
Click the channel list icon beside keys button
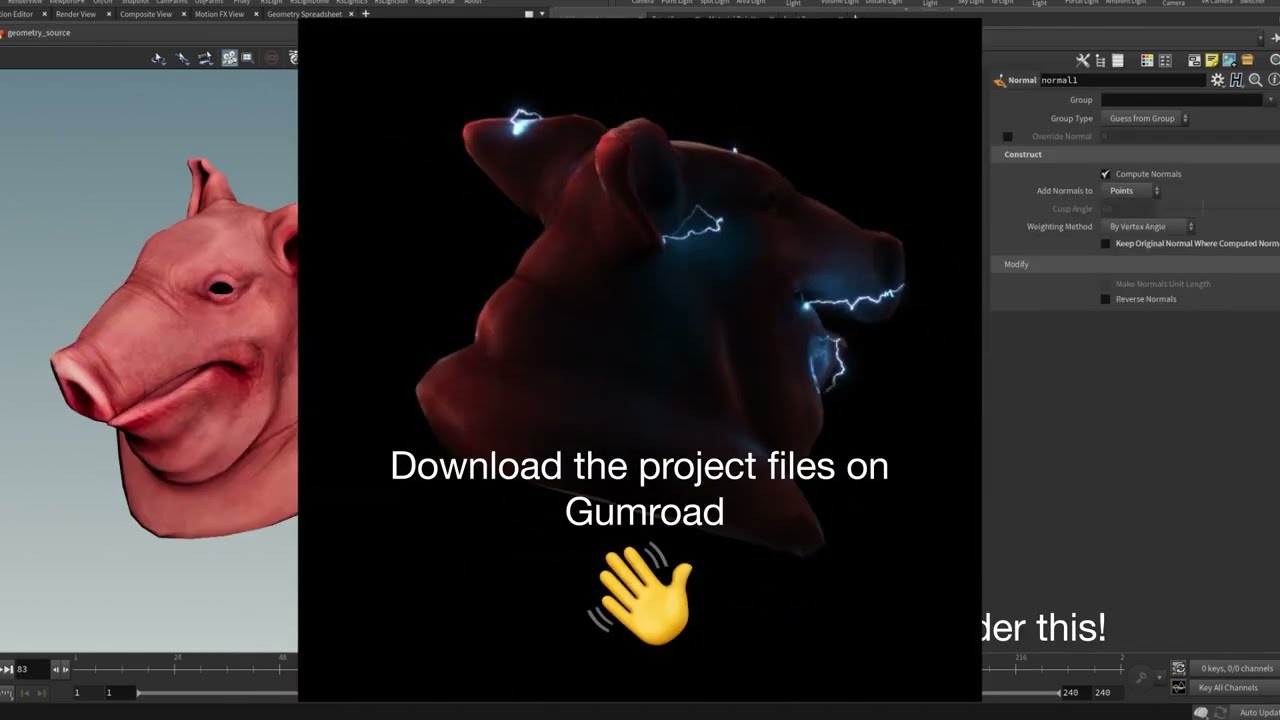coord(1179,668)
